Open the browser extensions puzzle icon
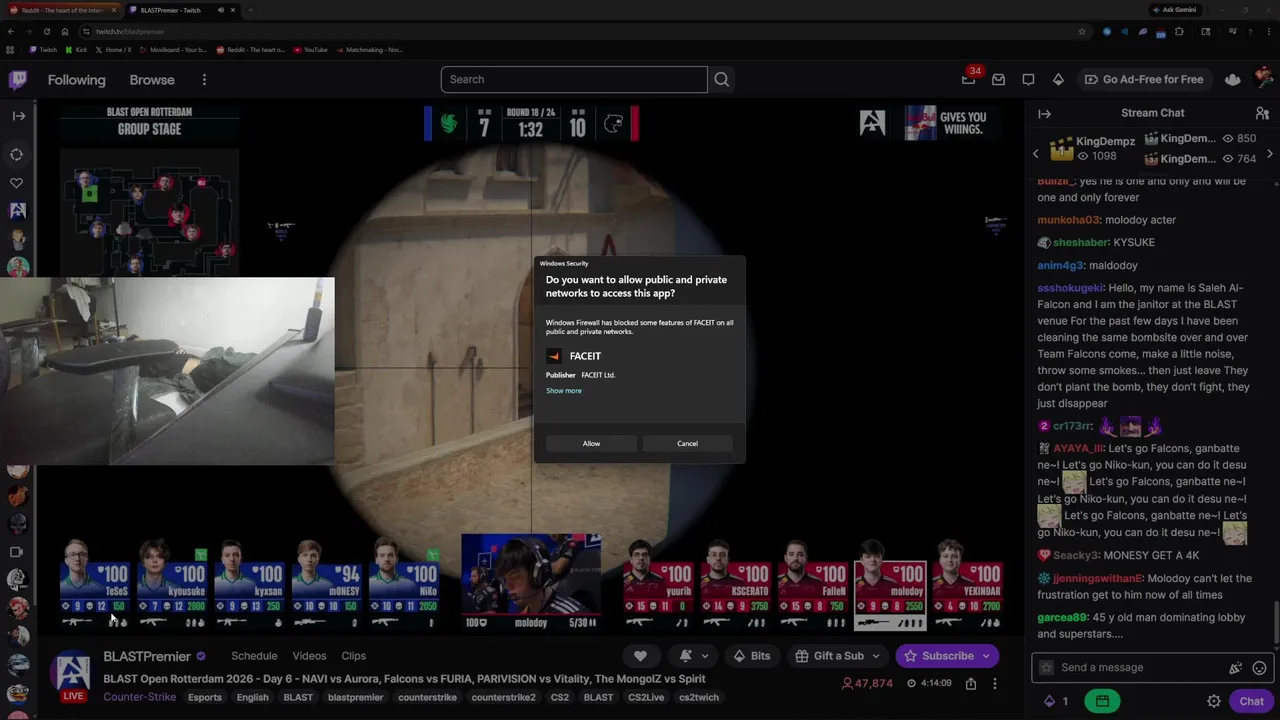 (1180, 31)
